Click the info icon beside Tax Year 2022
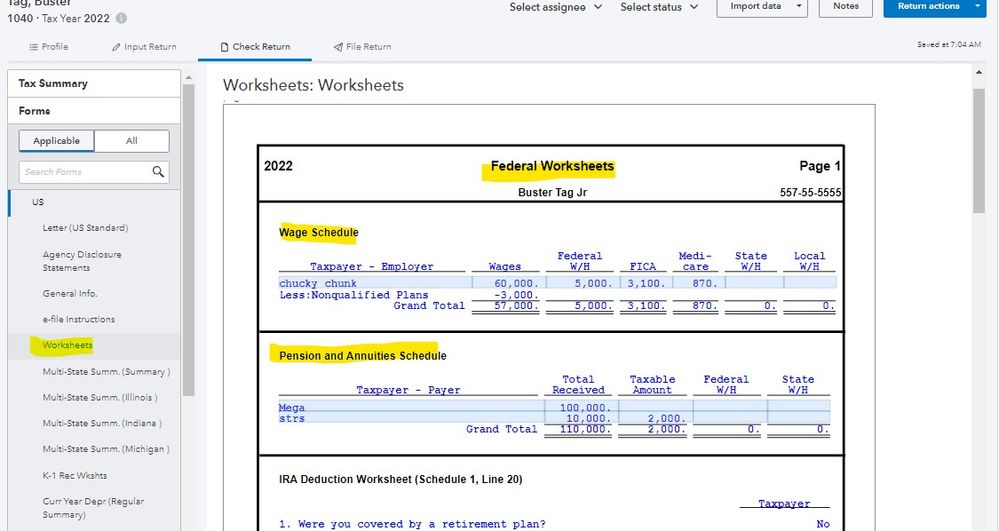Screen dimensions: 999x531 pos(121,19)
